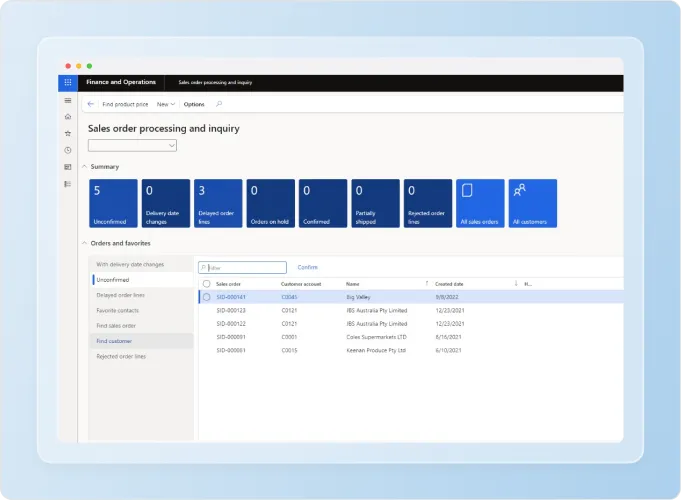The image size is (681, 500).
Task: Click sales order SID-000061
Action: click(x=231, y=350)
